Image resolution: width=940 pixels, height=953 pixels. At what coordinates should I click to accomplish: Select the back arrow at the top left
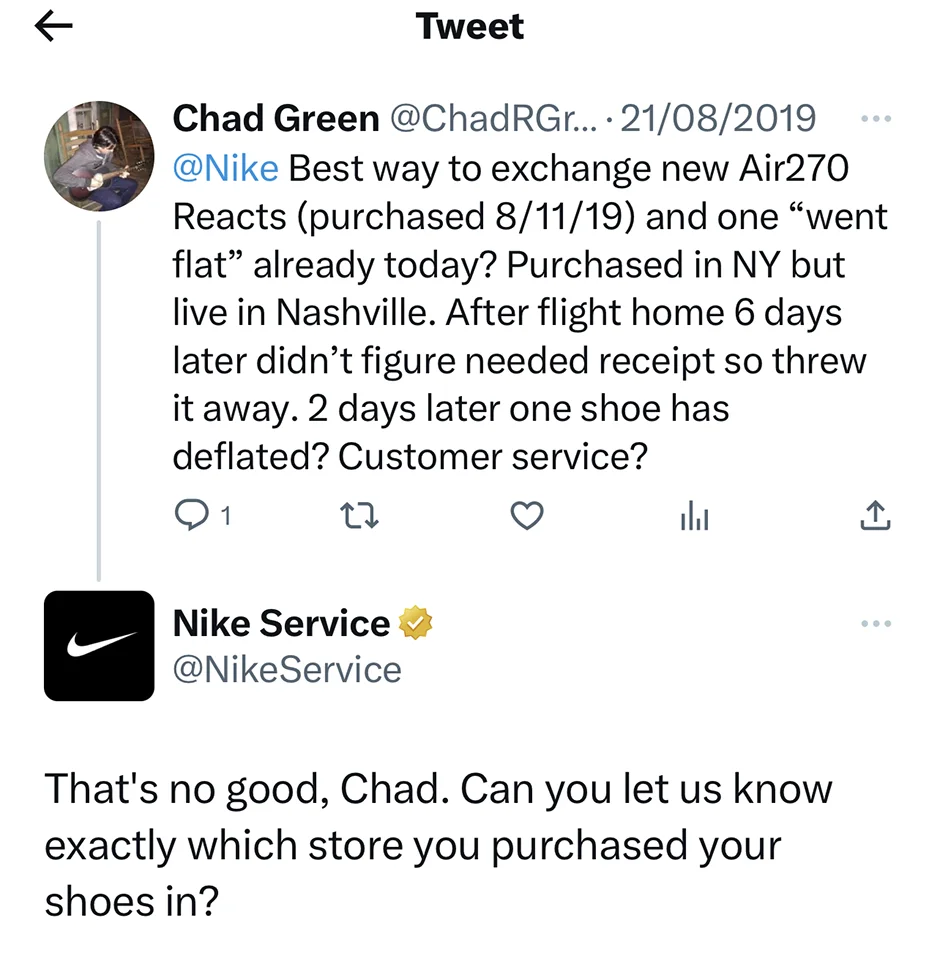(53, 26)
